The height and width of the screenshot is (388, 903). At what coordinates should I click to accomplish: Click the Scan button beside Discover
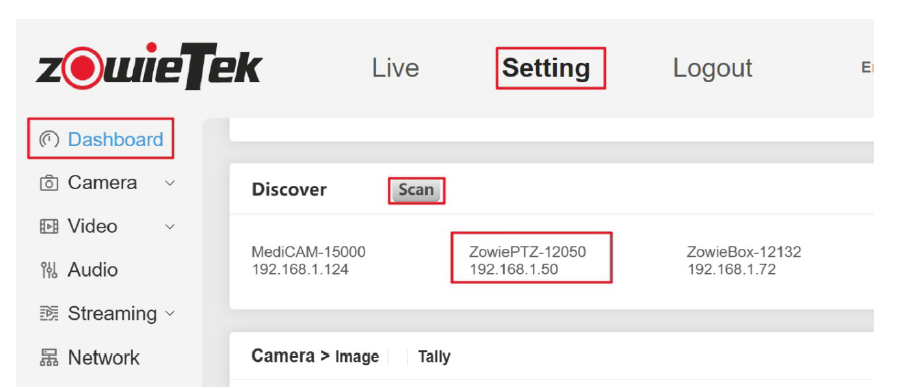point(416,191)
